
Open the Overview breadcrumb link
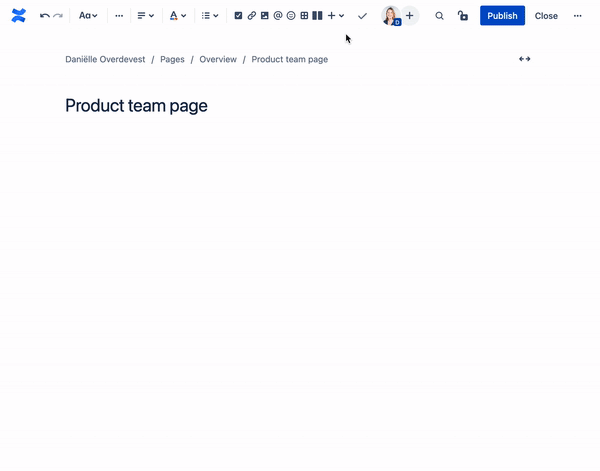pos(218,59)
